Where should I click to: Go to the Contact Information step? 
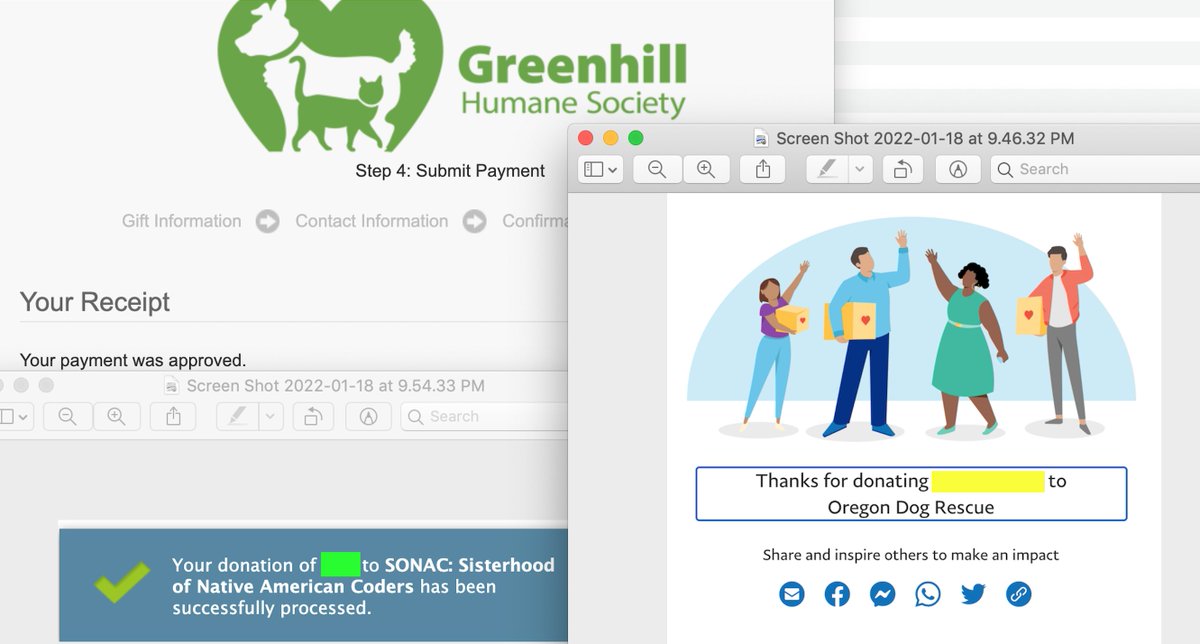pos(371,221)
